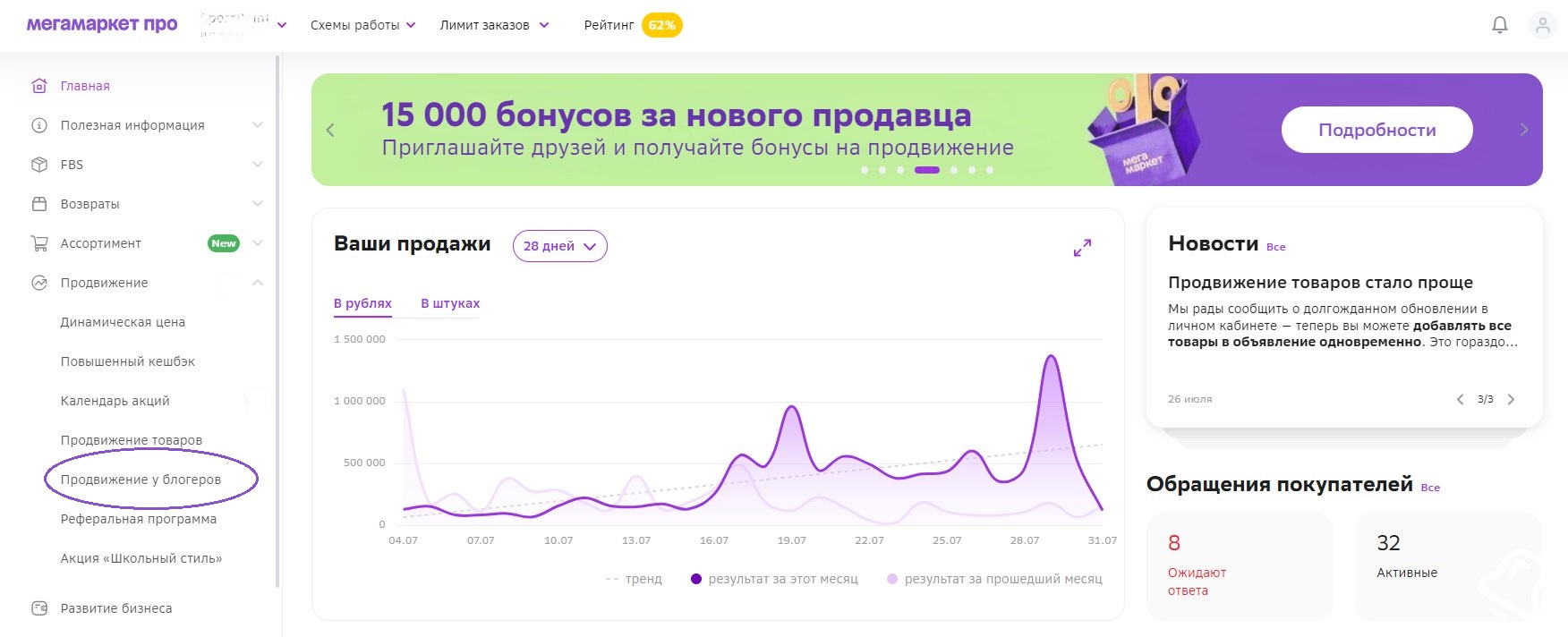Click the Возвраты returns icon
1568x637 pixels.
(x=39, y=204)
